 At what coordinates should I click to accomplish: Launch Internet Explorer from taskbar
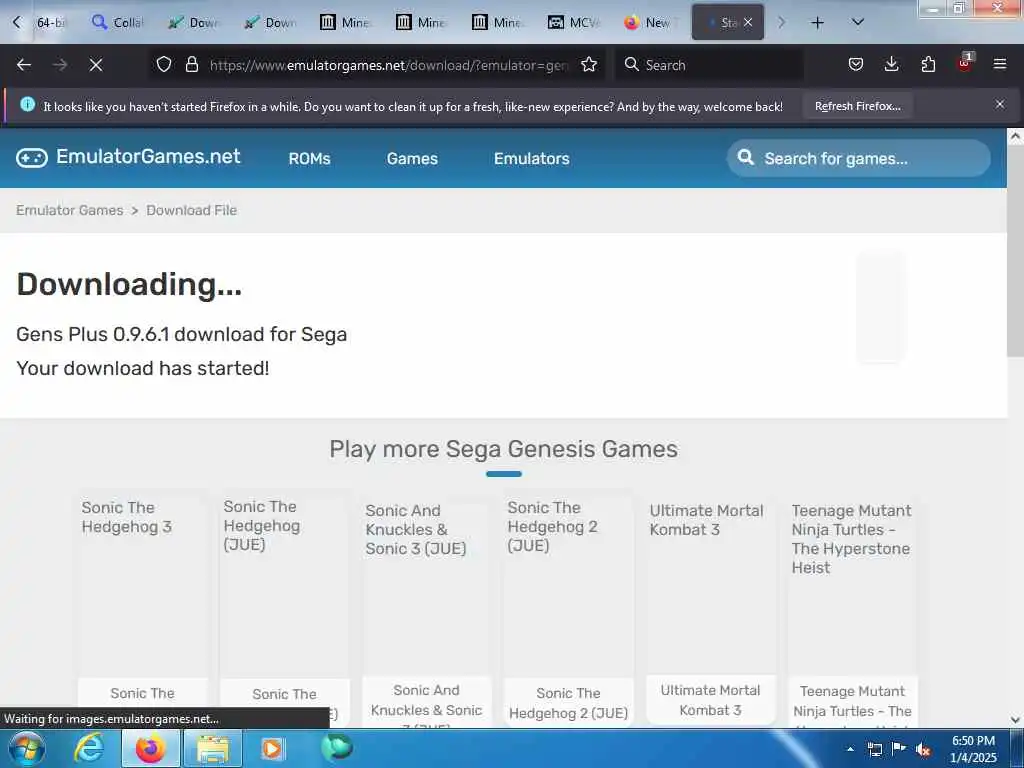88,748
